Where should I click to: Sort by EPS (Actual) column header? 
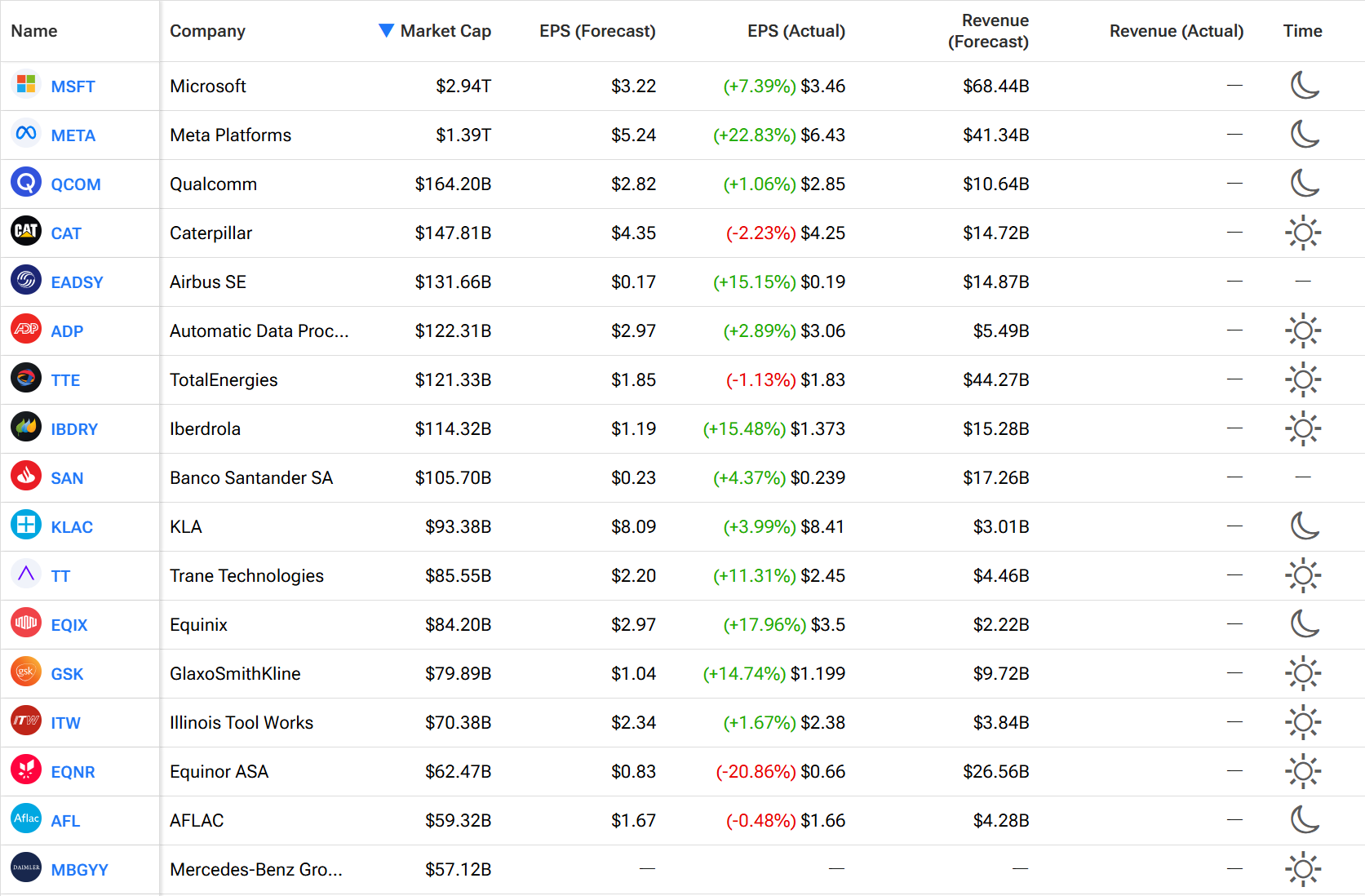click(x=796, y=31)
